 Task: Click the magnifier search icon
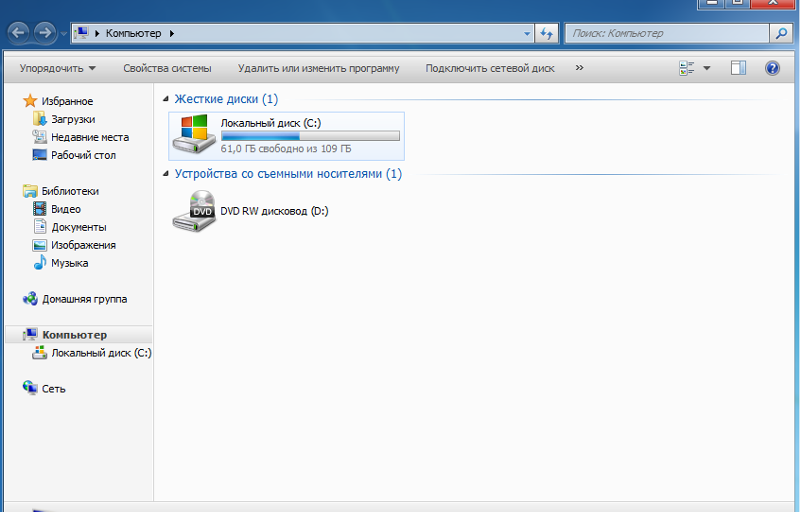pos(781,34)
